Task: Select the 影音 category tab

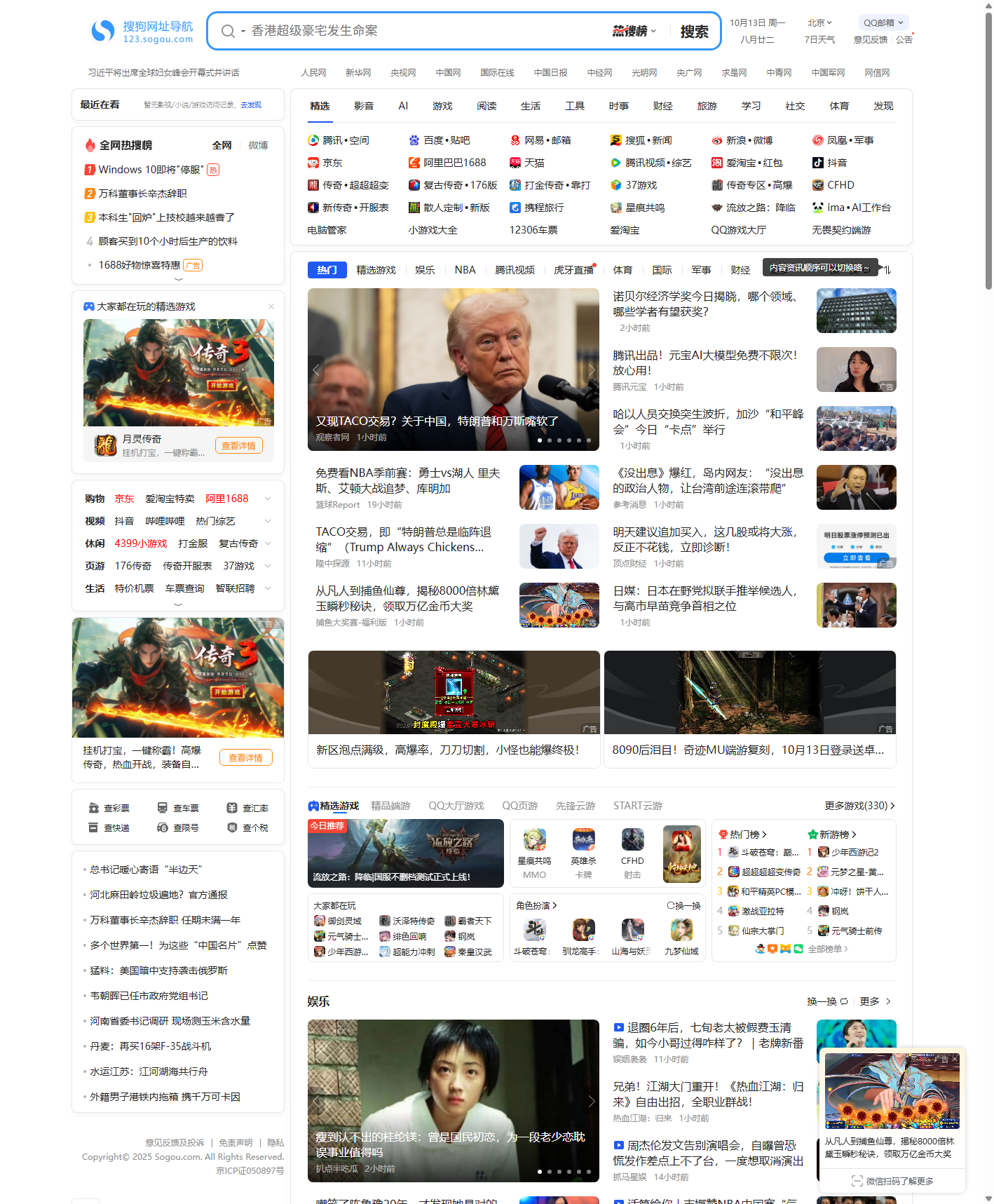Action: coord(364,106)
